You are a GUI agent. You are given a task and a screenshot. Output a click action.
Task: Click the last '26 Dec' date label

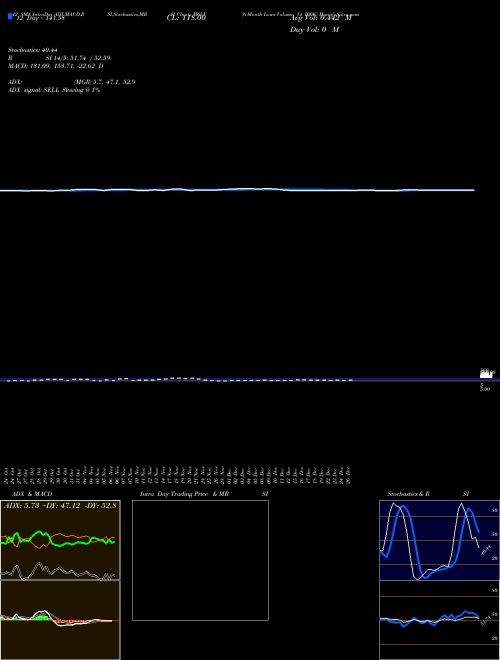pos(348,475)
